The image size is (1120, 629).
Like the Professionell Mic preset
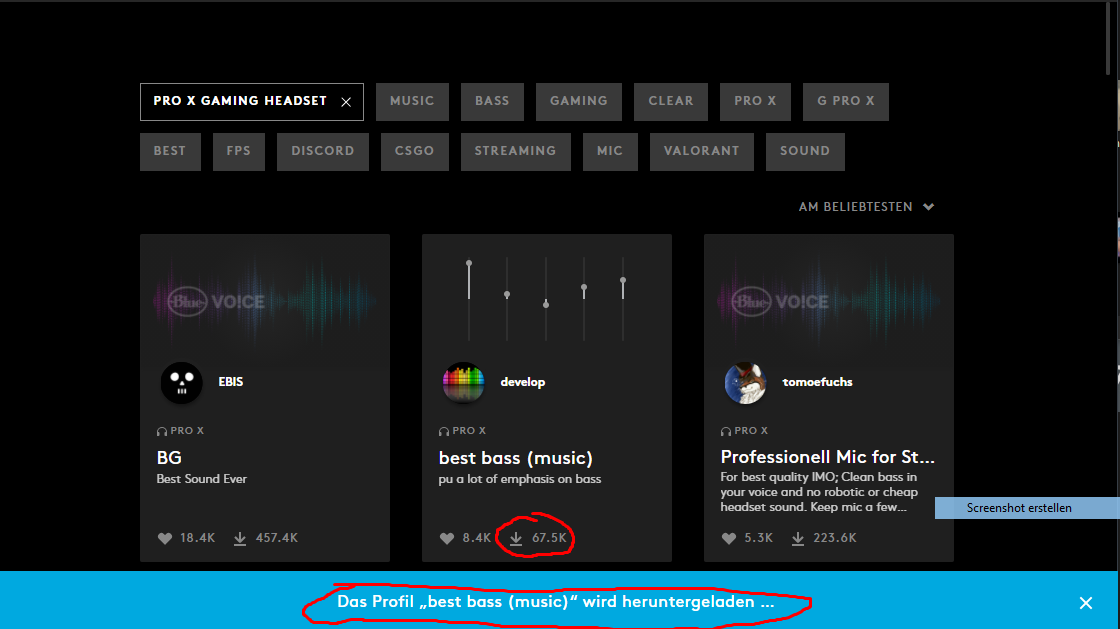(x=729, y=538)
